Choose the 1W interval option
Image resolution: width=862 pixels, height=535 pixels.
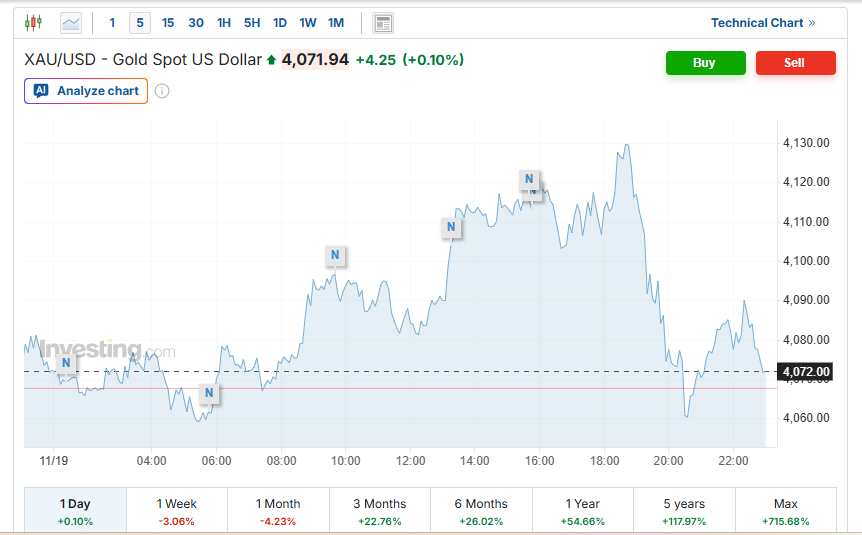coord(308,23)
